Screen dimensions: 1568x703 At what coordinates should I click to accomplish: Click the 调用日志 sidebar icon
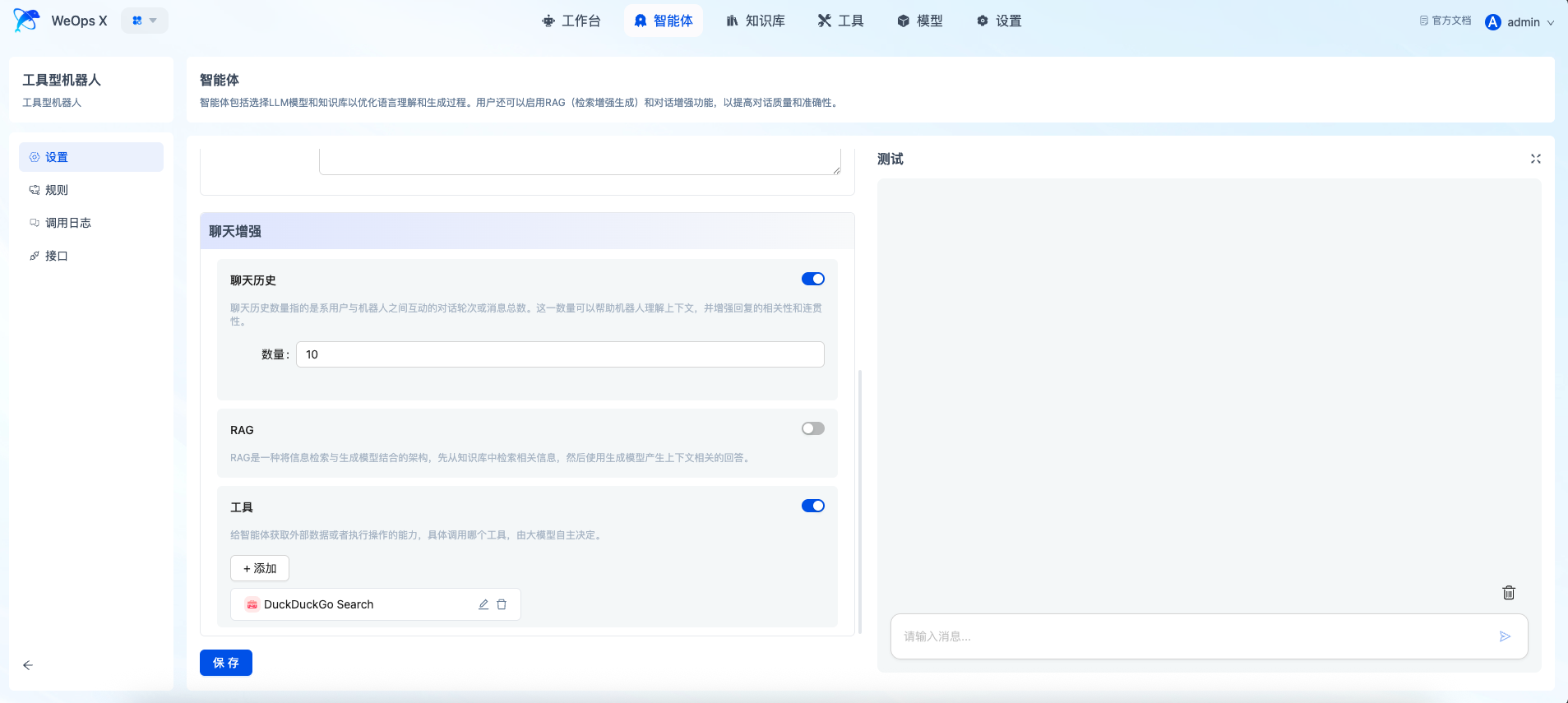coord(35,223)
